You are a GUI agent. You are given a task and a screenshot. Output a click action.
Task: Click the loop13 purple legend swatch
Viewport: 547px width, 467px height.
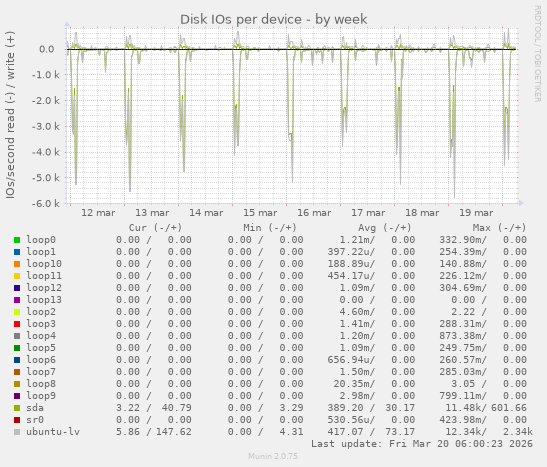click(17, 300)
